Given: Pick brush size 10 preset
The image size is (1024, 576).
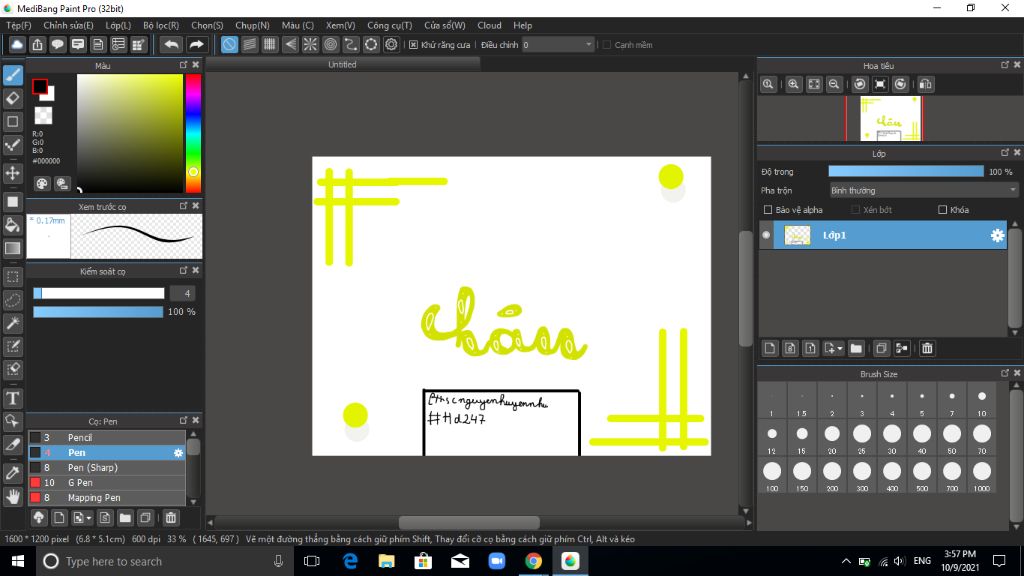Looking at the screenshot, I should 982,401.
